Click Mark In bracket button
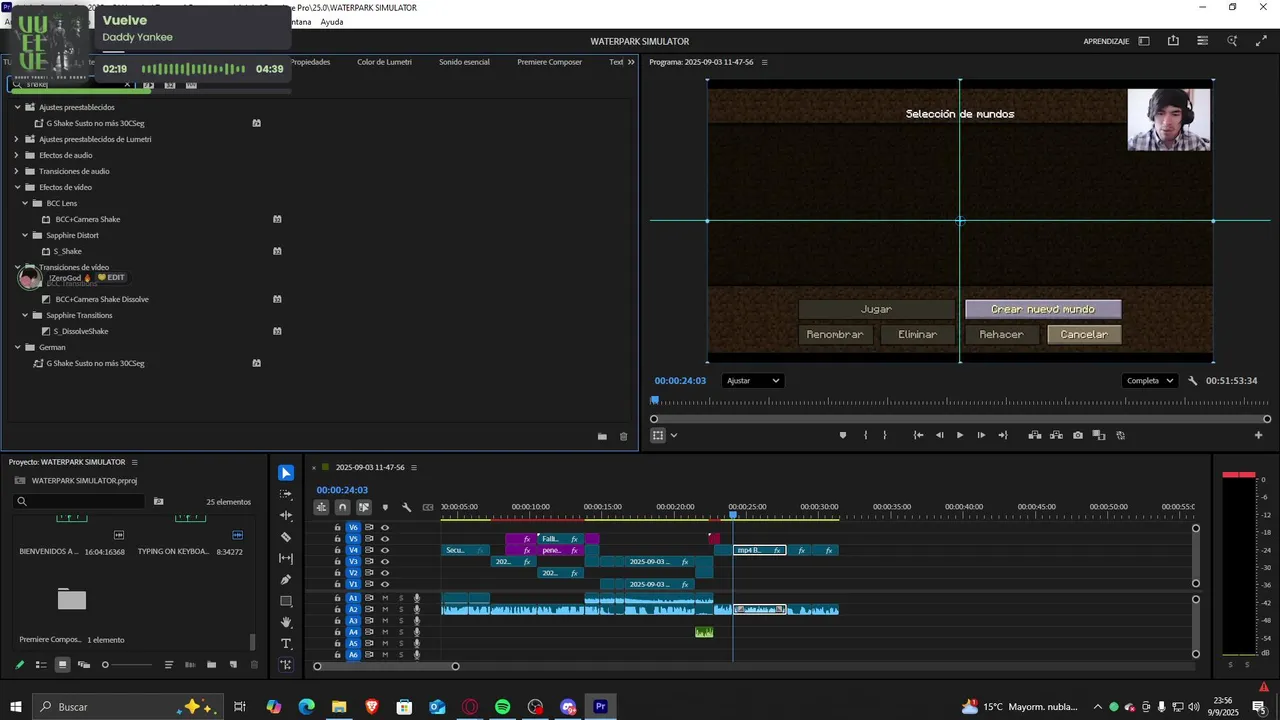This screenshot has height=720, width=1280. pyautogui.click(x=865, y=435)
